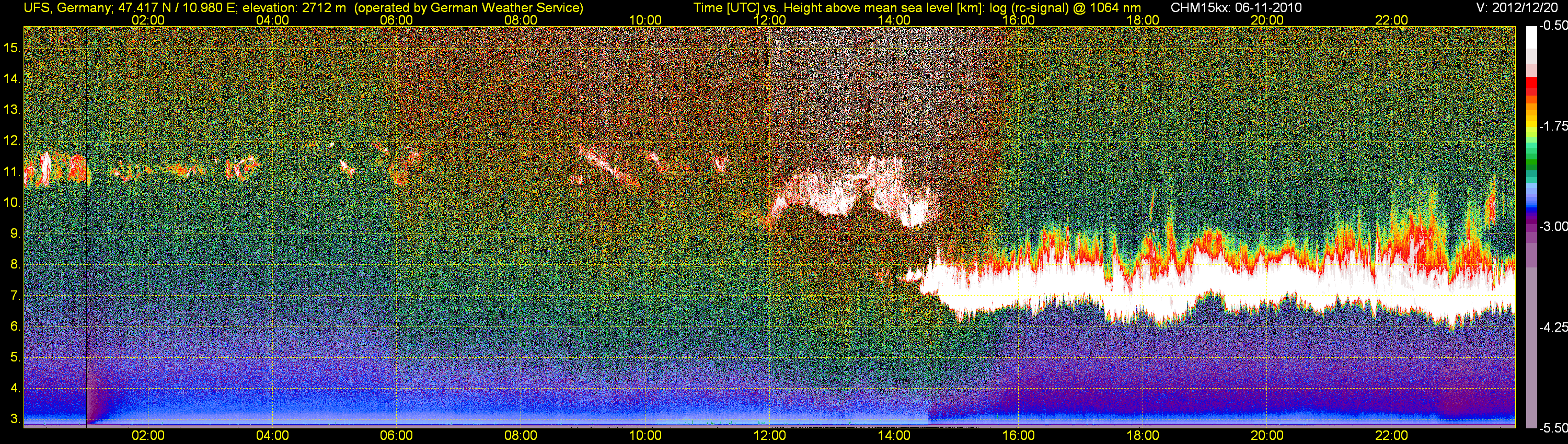Viewport: 1568px width, 444px height.
Task: Click the colorbar value '-1.75'
Action: click(1553, 126)
